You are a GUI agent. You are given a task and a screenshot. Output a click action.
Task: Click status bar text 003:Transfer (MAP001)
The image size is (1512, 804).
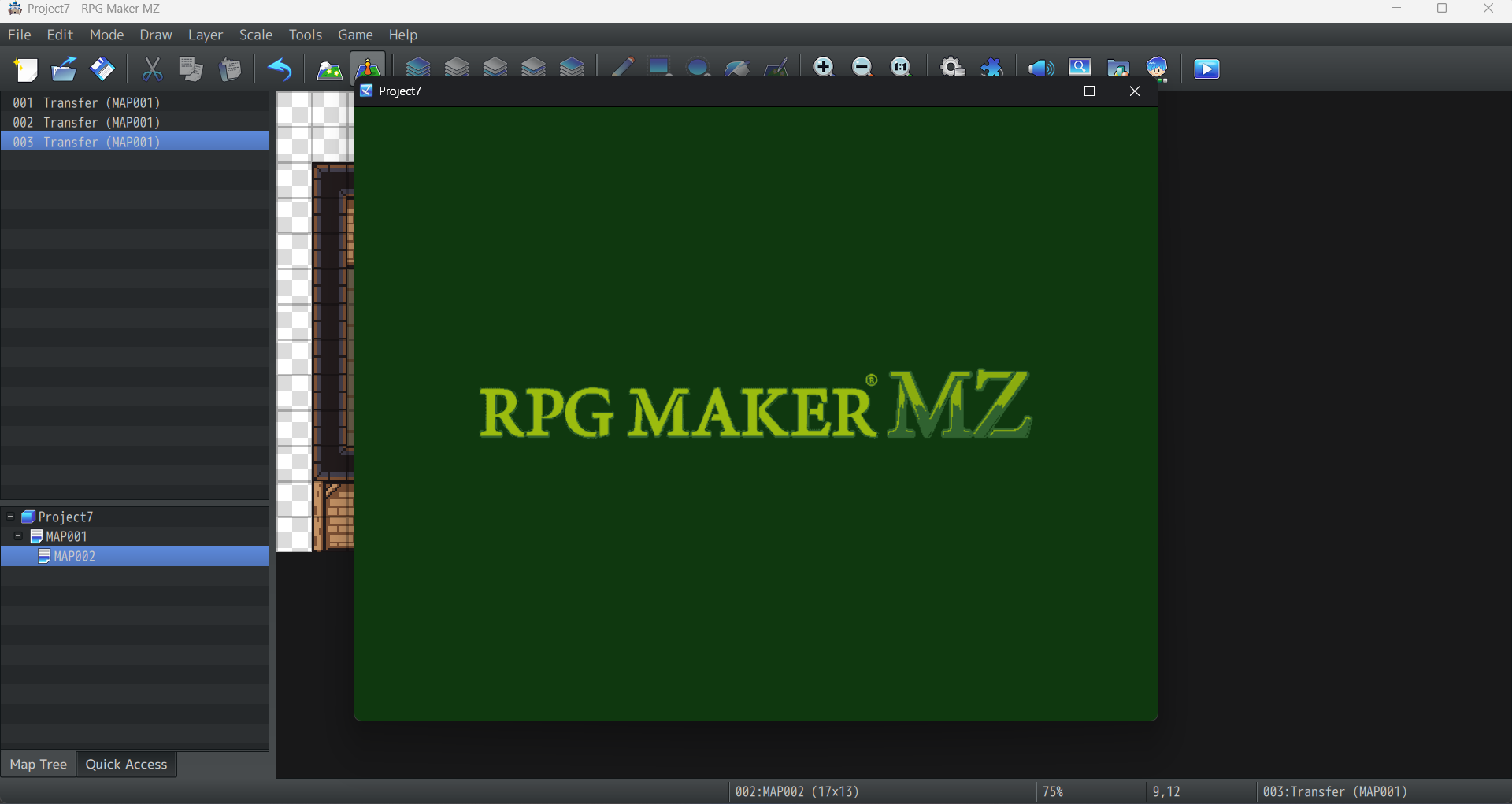1335,791
